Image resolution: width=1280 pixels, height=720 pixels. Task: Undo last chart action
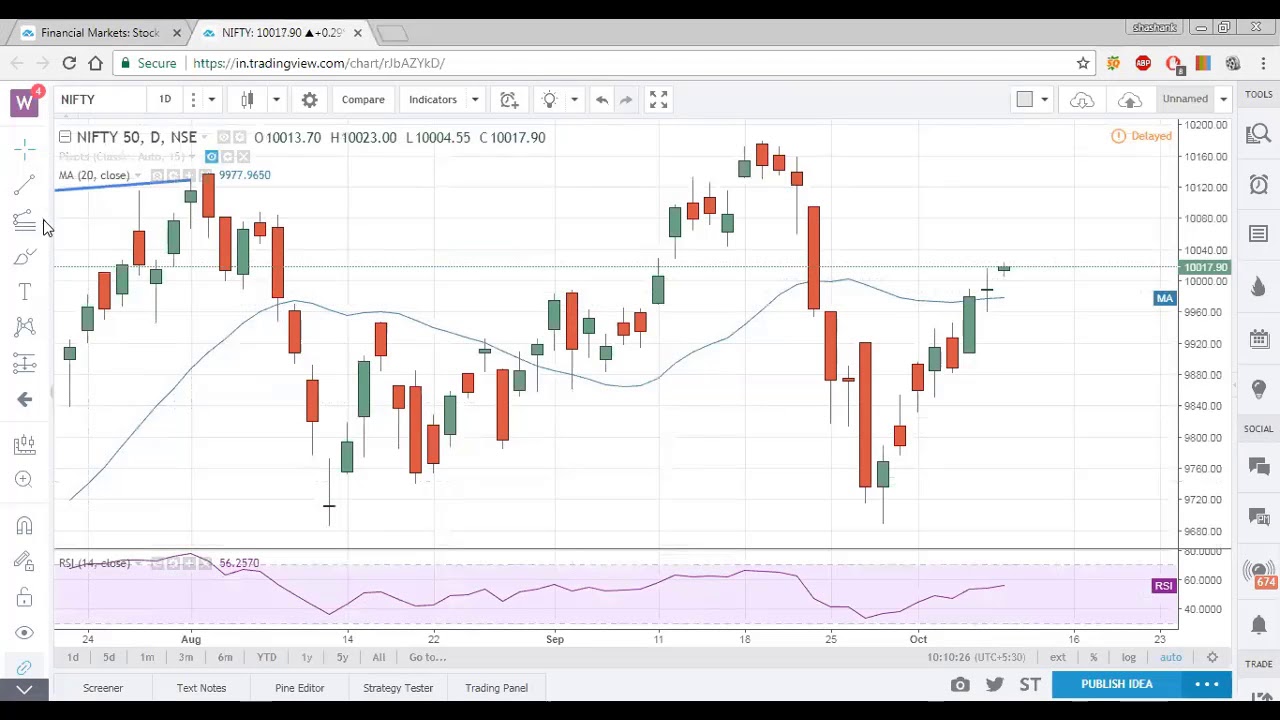(601, 99)
